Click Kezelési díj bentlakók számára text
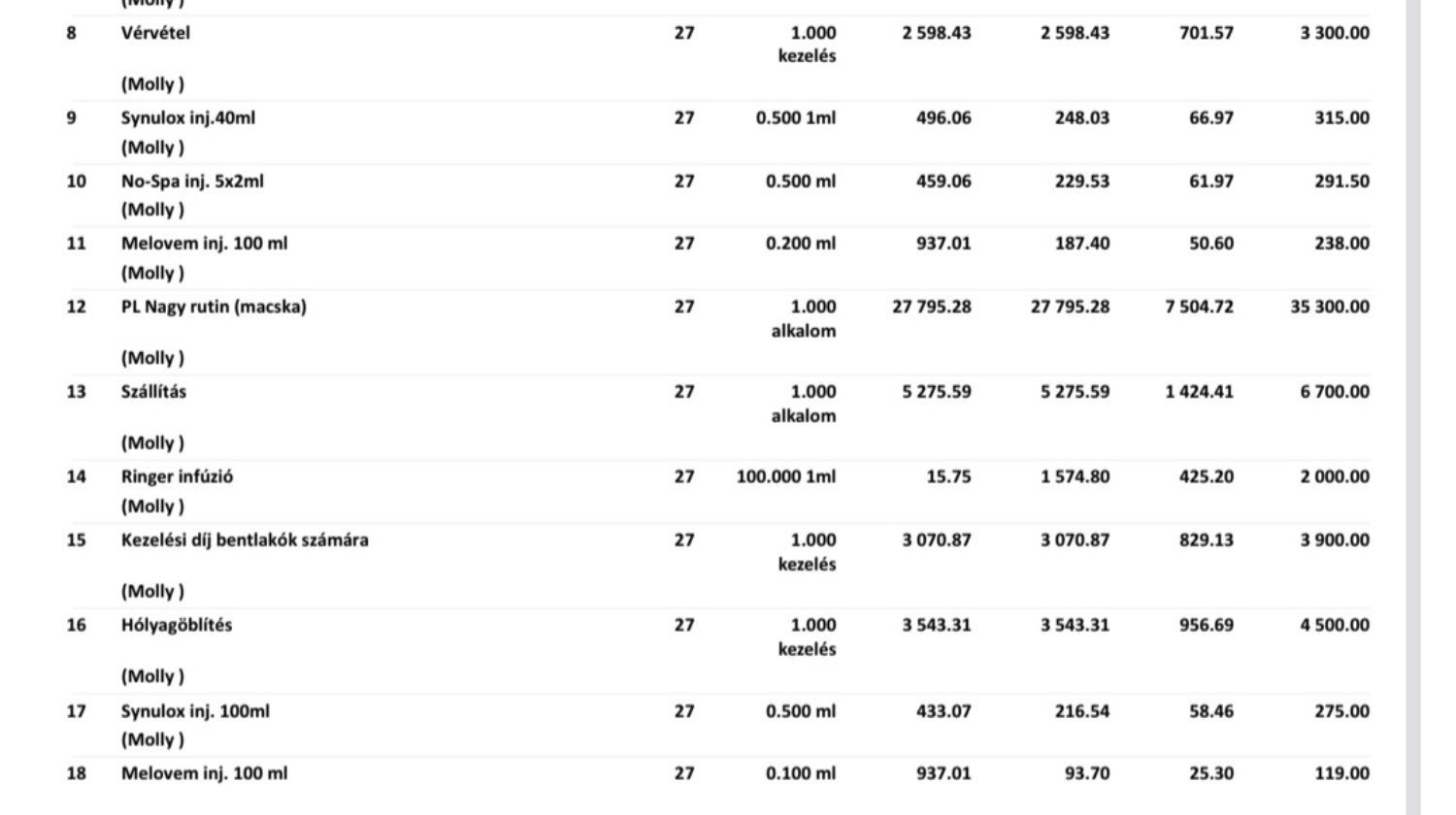The height and width of the screenshot is (815, 1456). tap(245, 540)
